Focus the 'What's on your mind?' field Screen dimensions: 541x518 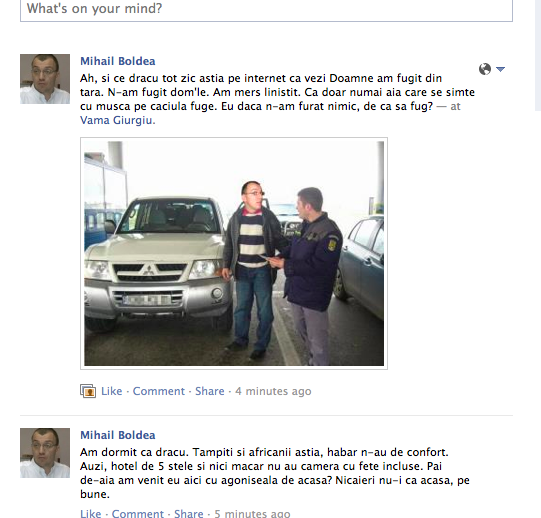tap(266, 10)
